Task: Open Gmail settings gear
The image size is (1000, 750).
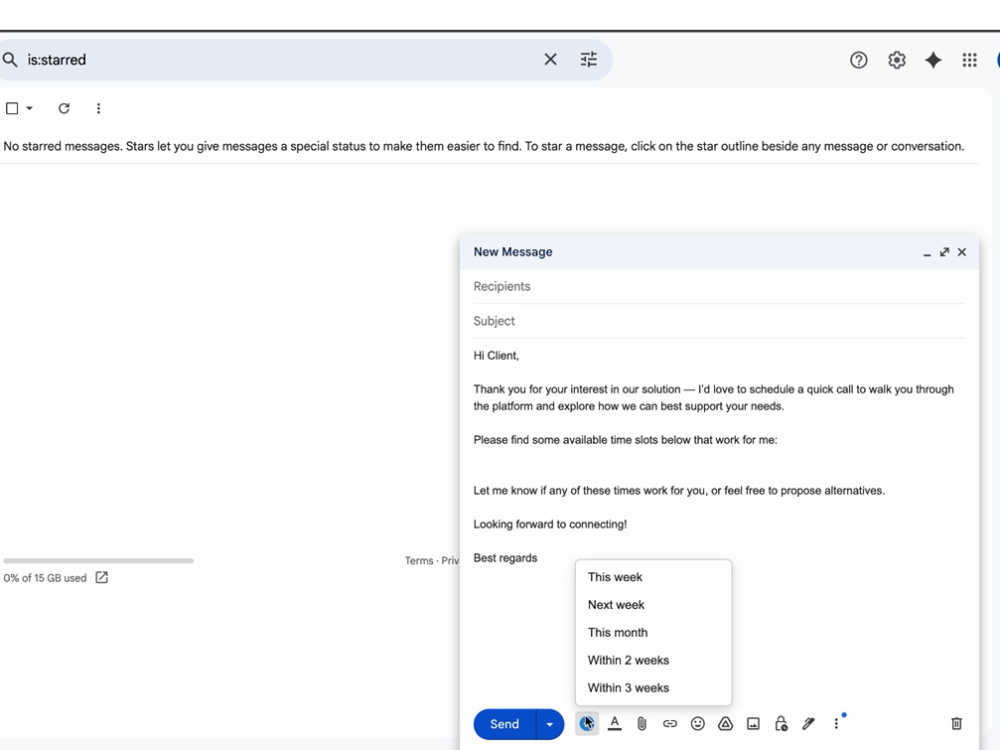Action: point(897,60)
